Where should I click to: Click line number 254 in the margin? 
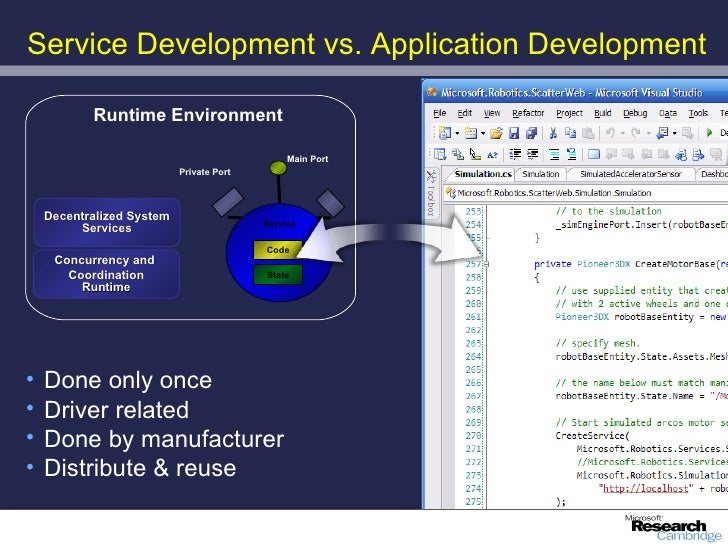coord(473,224)
